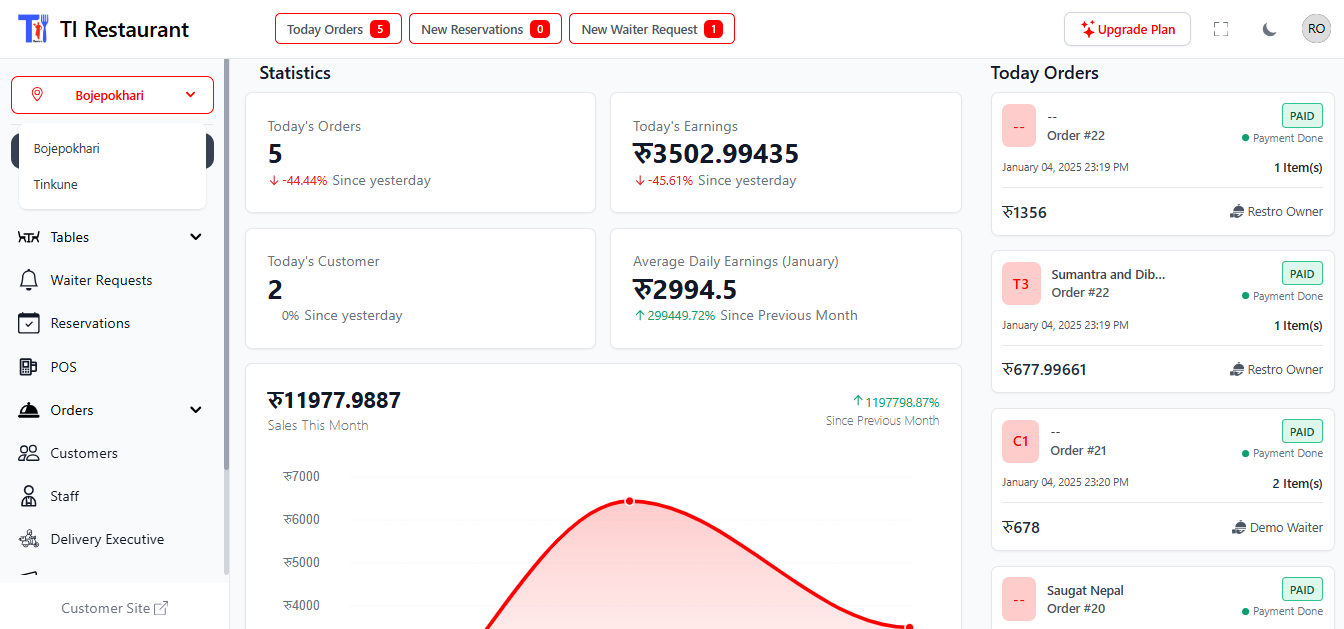Open the RO user avatar menu
This screenshot has height=629, width=1344.
[x=1316, y=29]
